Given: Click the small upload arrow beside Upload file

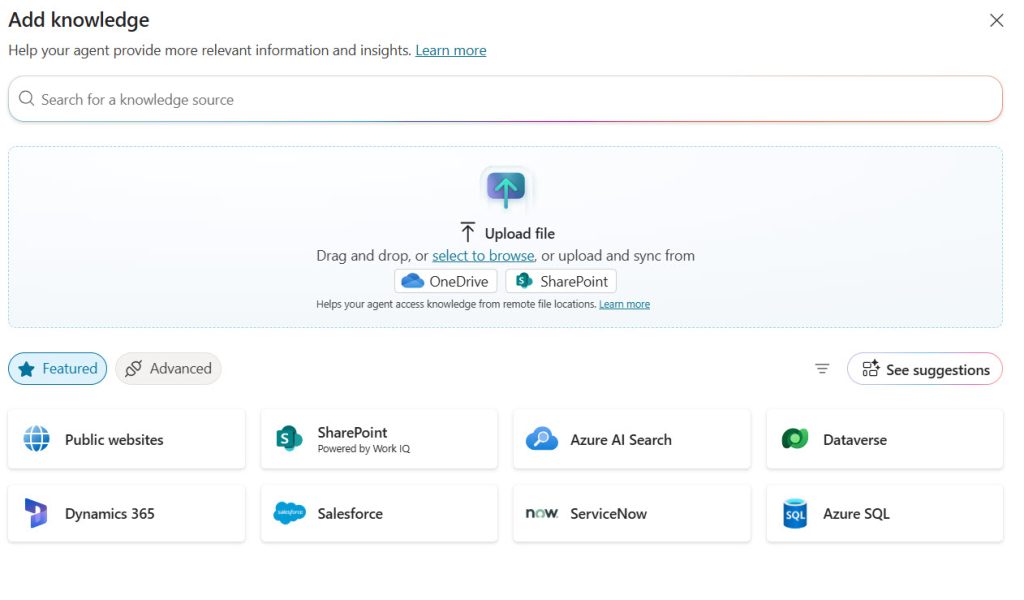Looking at the screenshot, I should (468, 232).
